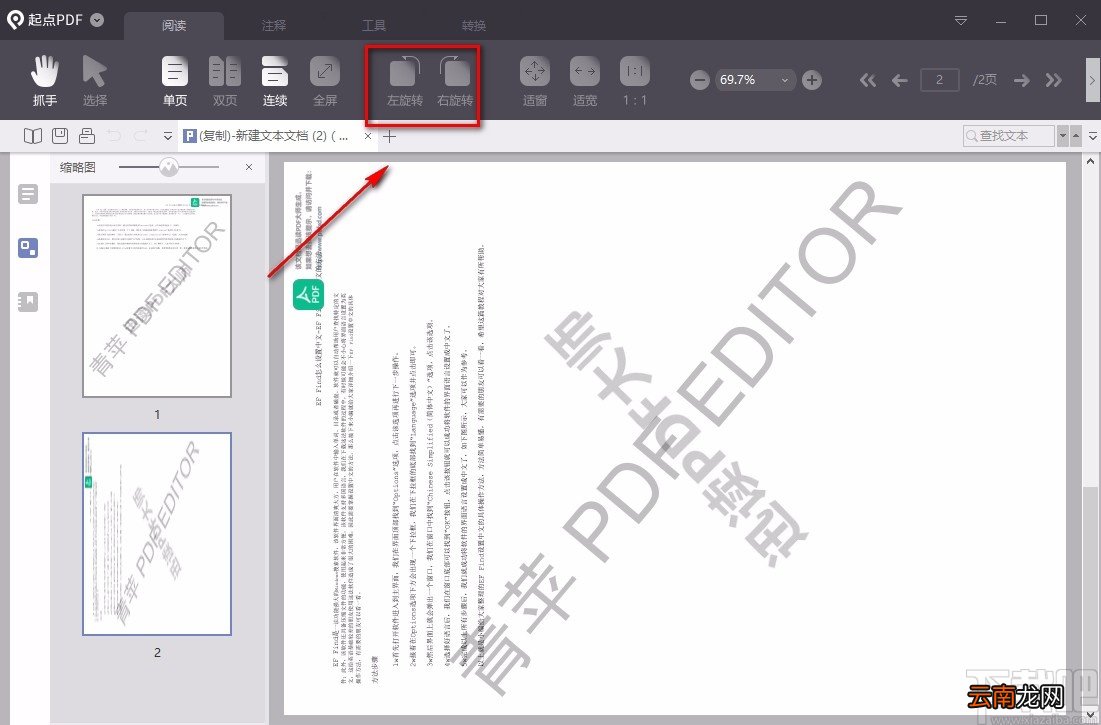Fit page with 适窗 button

tap(534, 81)
